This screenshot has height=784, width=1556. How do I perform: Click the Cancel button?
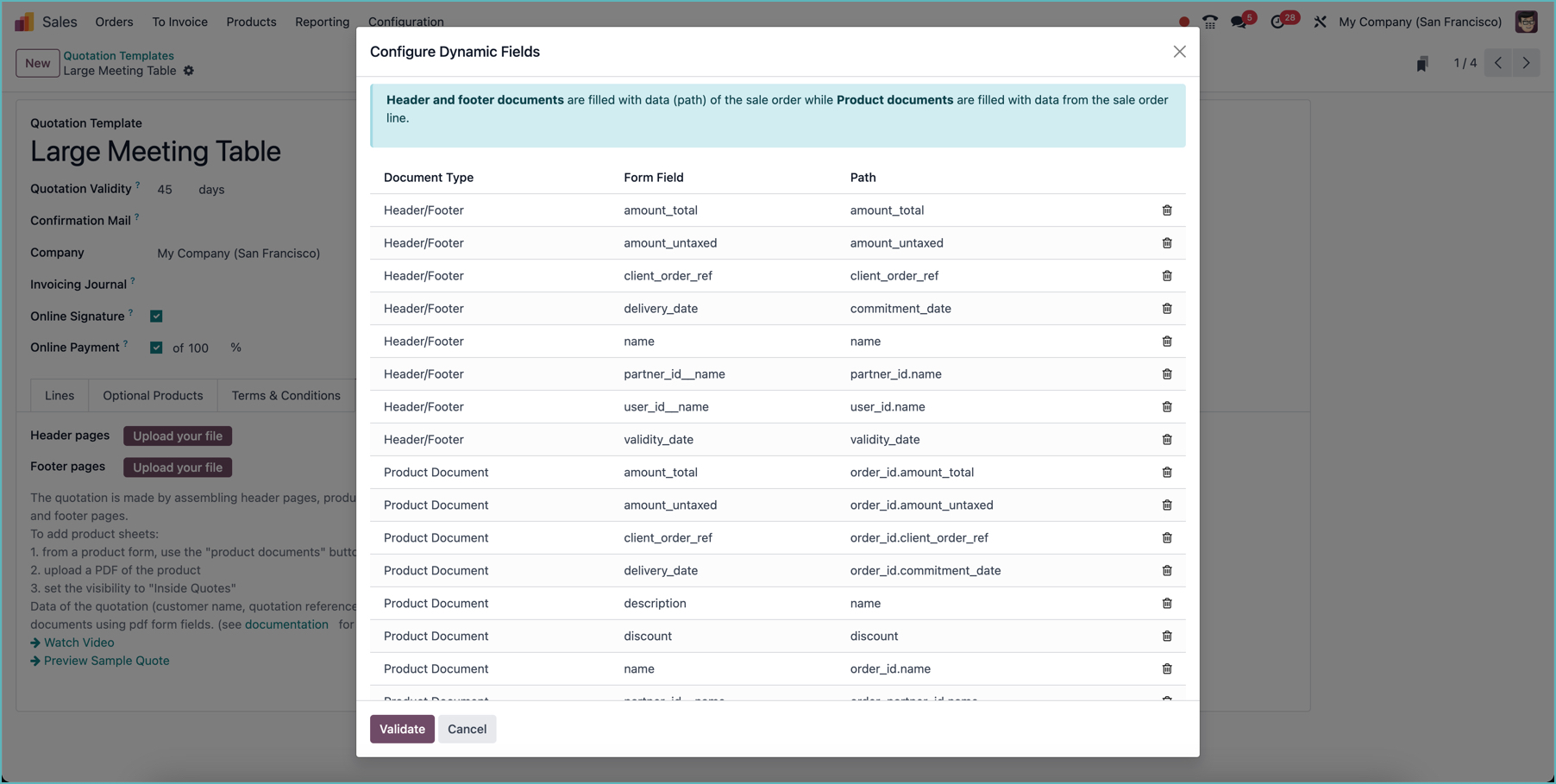point(467,729)
